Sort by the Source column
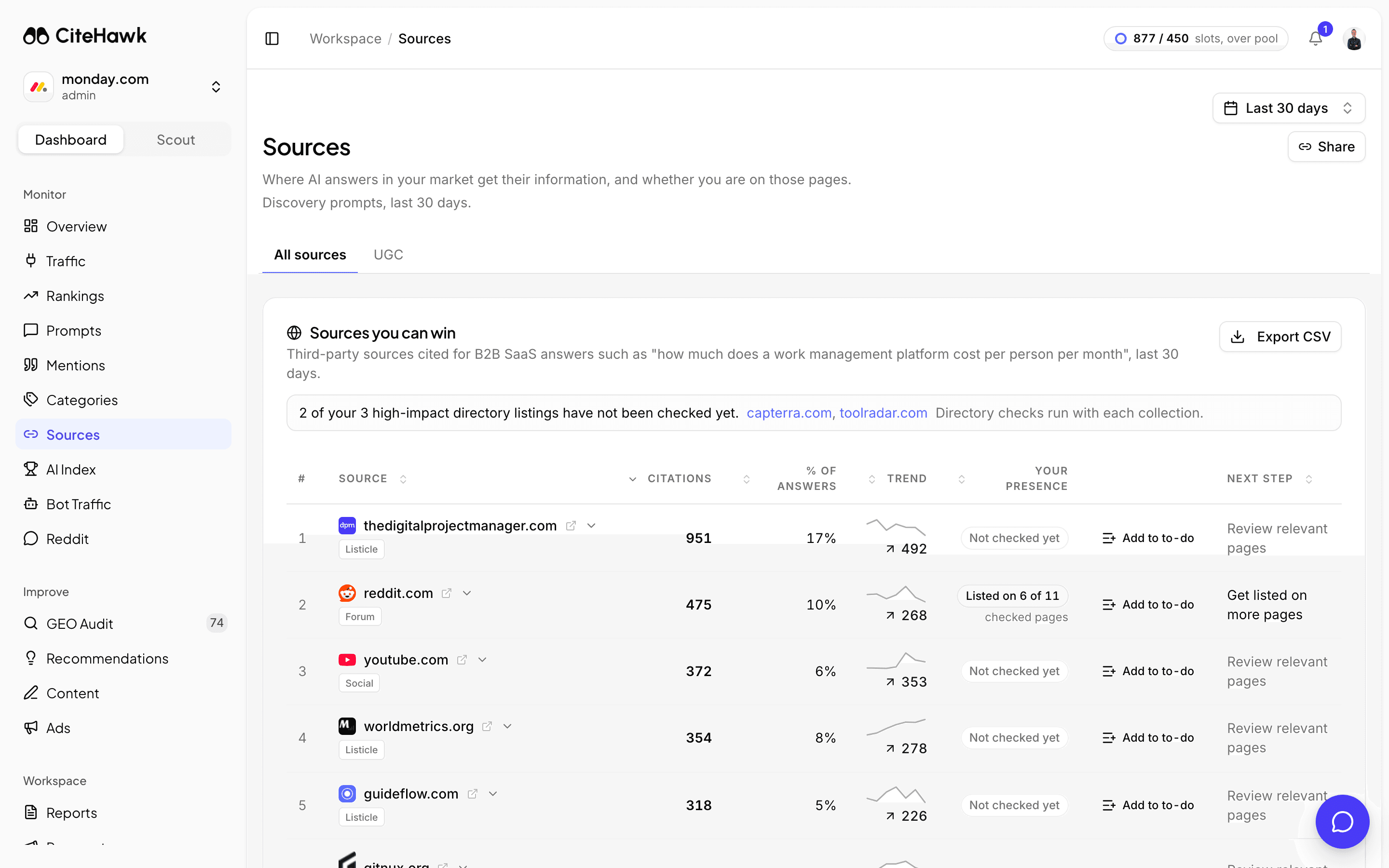 pos(372,479)
